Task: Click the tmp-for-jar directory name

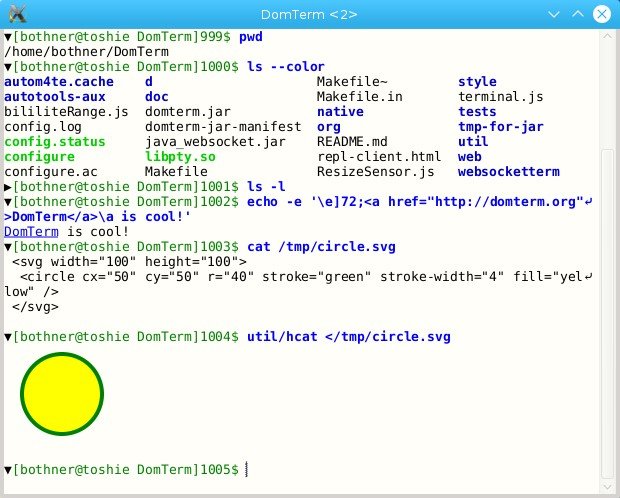Action: pos(501,127)
